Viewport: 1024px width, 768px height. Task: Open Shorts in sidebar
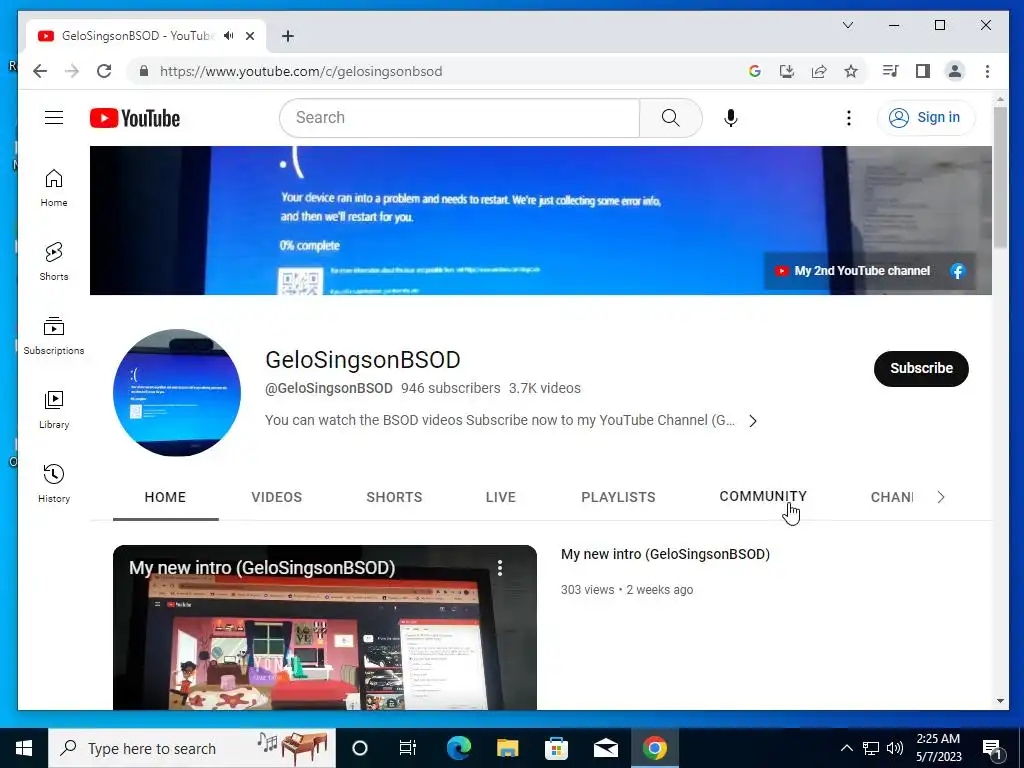54,261
